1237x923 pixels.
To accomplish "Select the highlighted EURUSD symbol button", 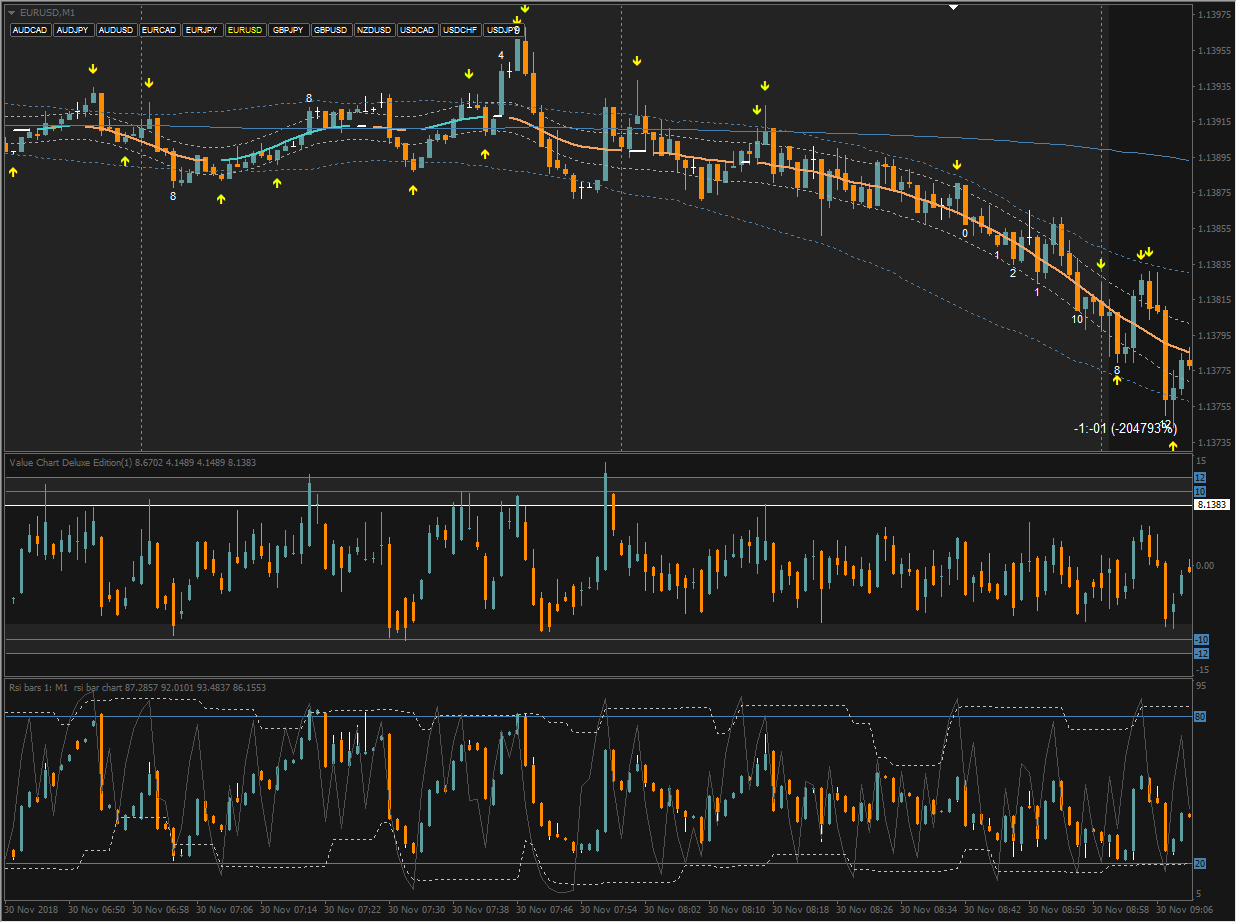I will 245,30.
